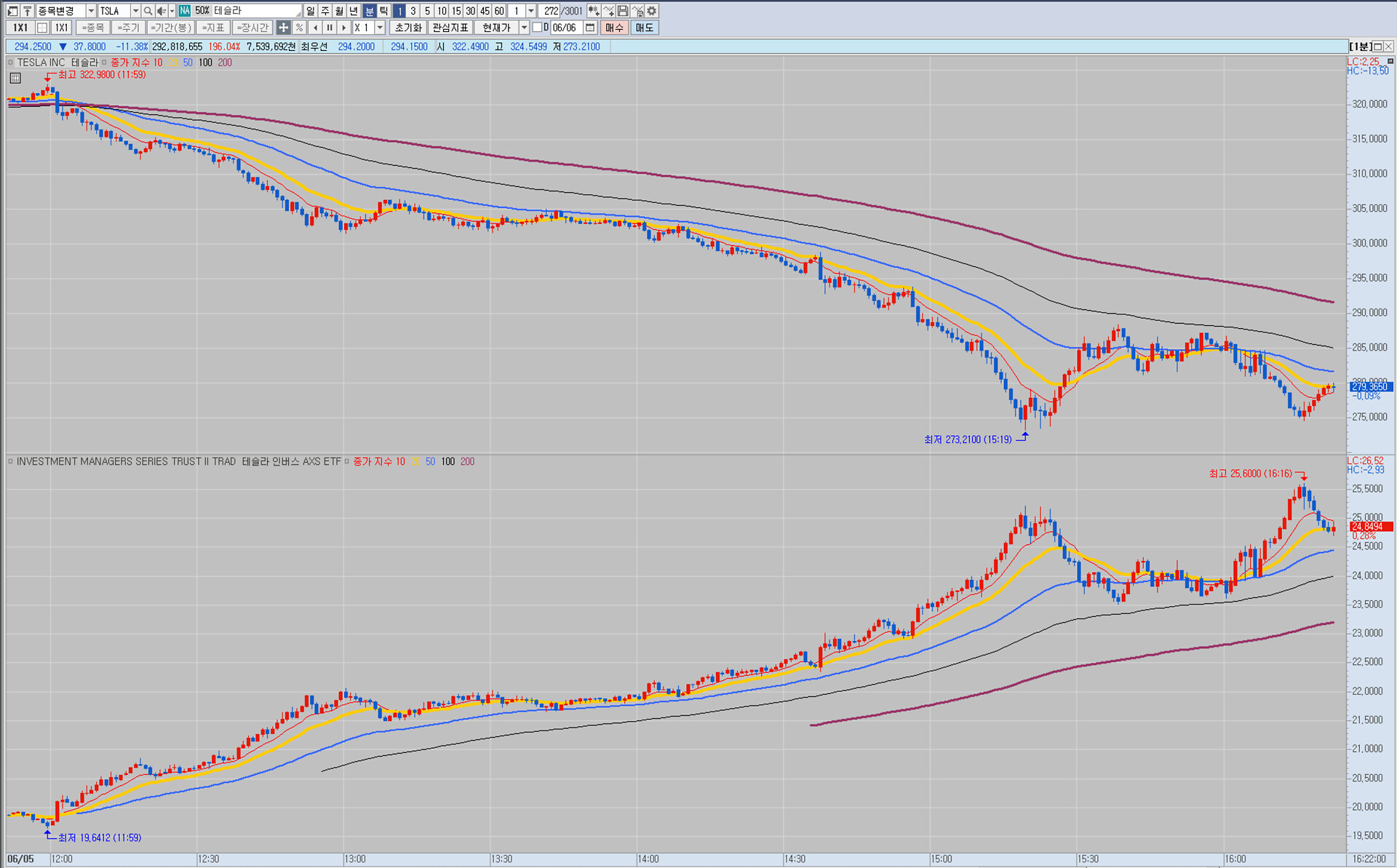Switch to 15-minute interval
Viewport: 1397px width, 868px height.
click(x=456, y=11)
